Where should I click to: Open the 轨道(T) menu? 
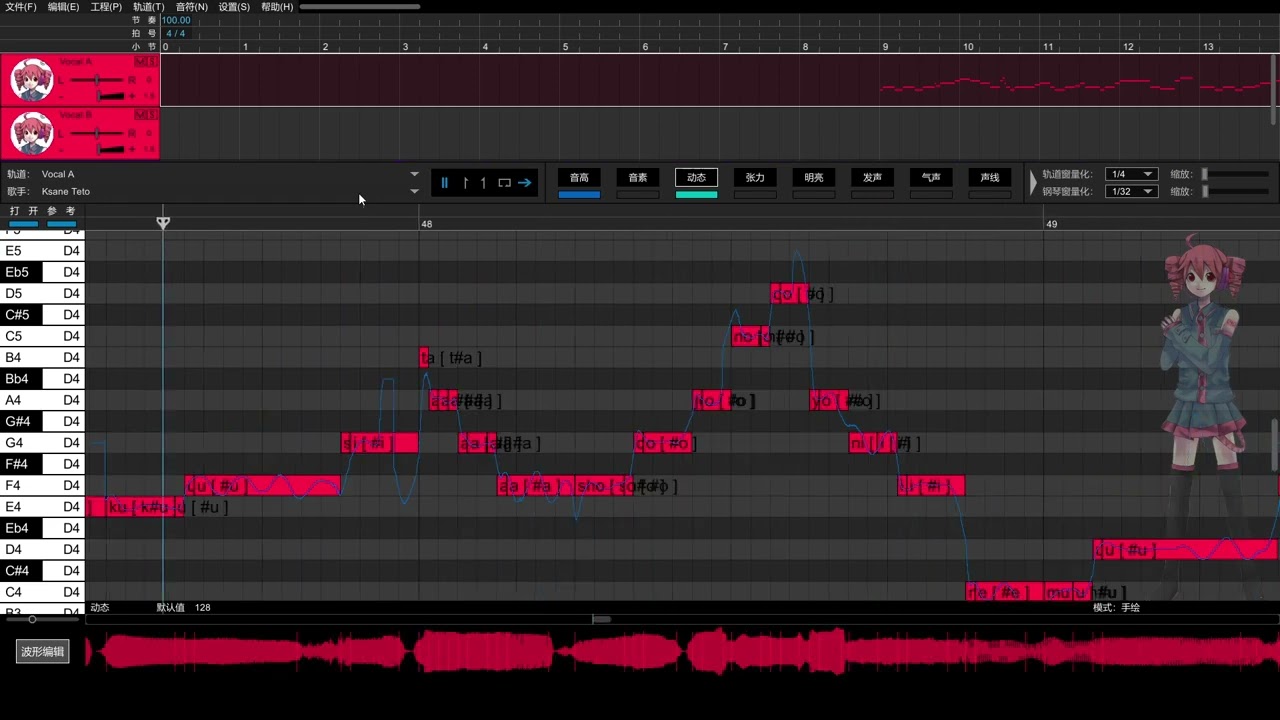click(149, 7)
